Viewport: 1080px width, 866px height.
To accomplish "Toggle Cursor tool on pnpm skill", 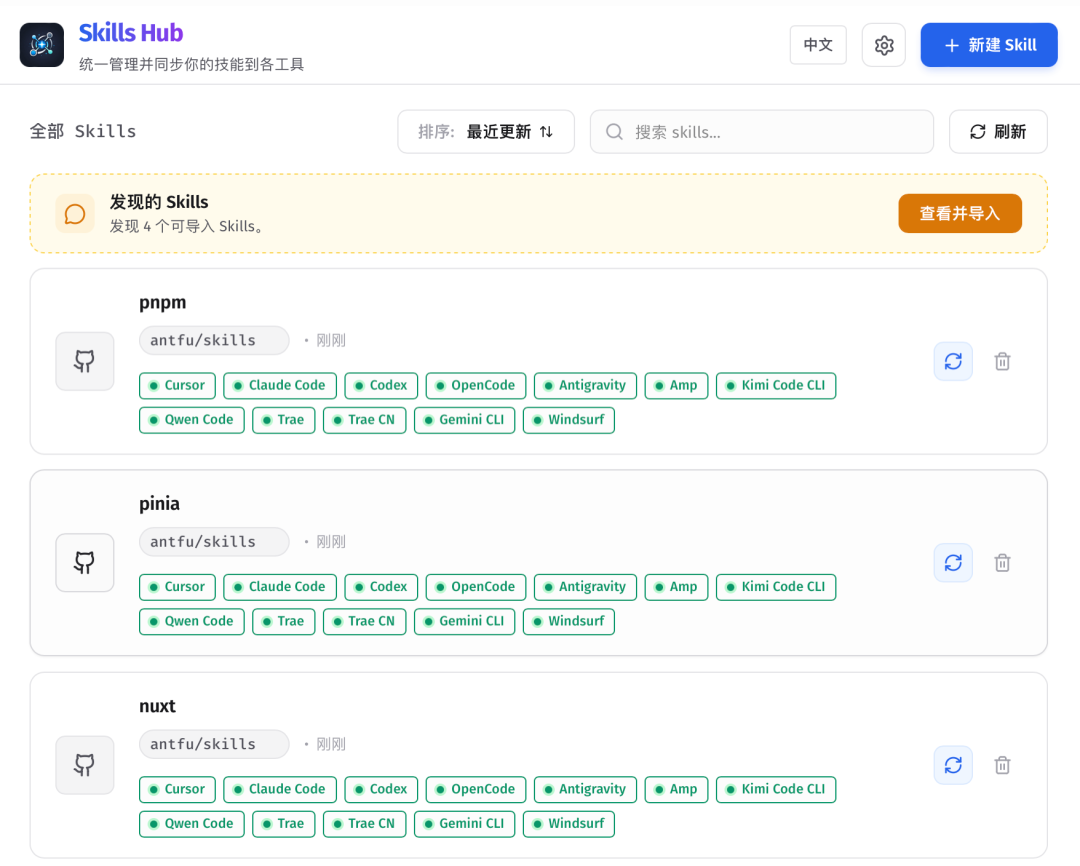I will [x=178, y=385].
